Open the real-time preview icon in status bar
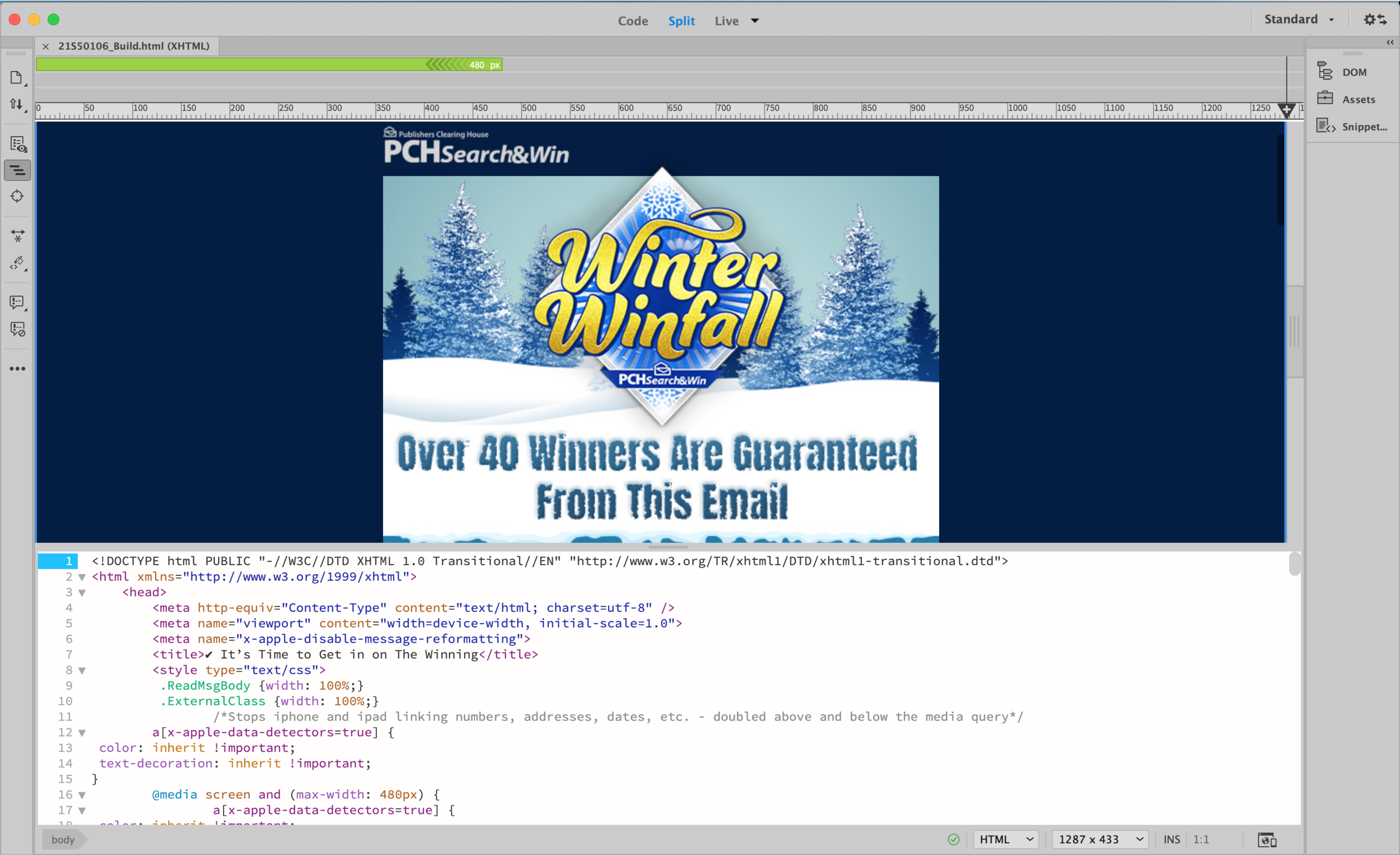This screenshot has width=1400, height=855. [1267, 840]
